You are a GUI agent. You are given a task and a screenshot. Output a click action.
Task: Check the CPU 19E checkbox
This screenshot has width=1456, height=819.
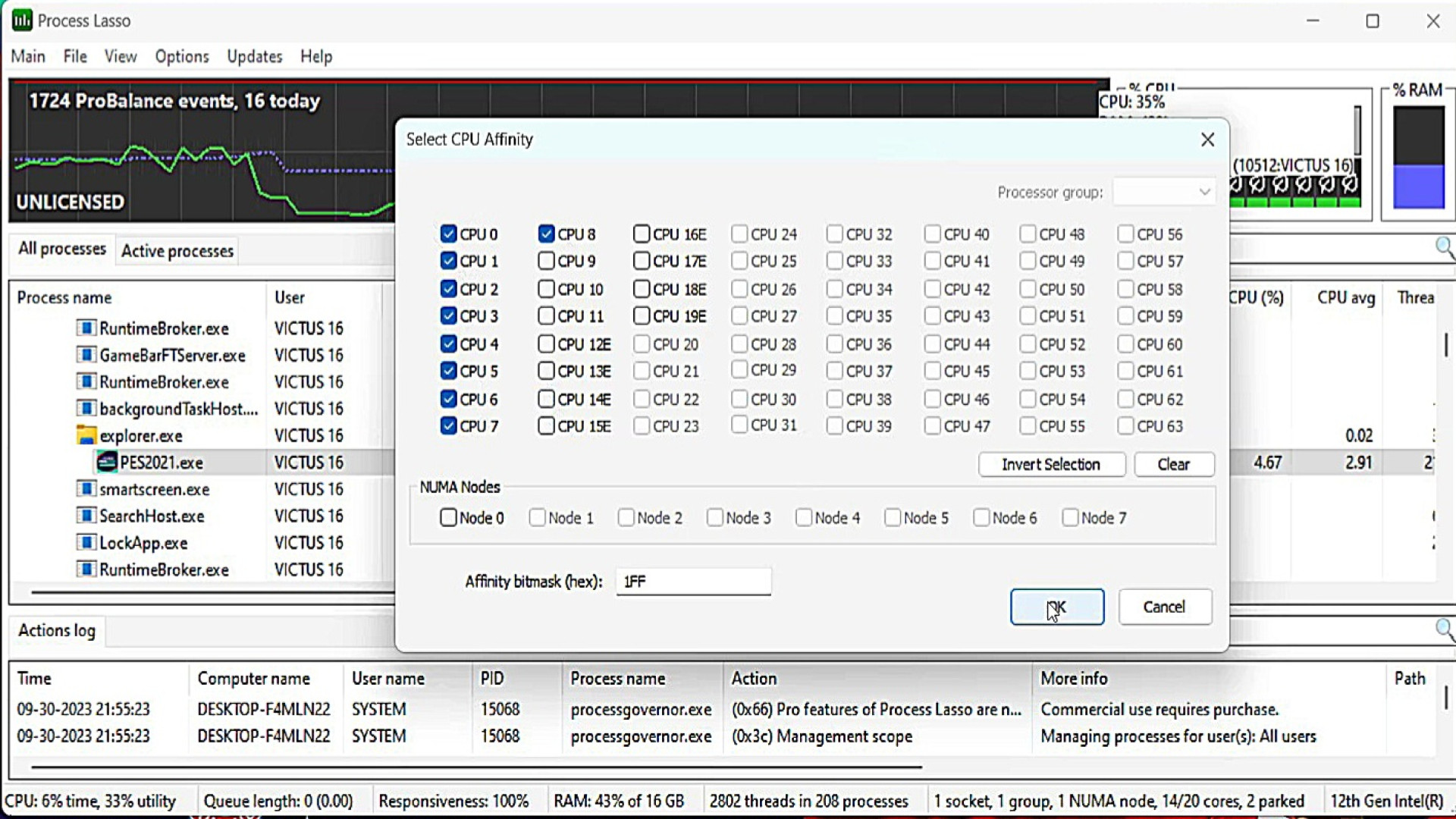[642, 315]
